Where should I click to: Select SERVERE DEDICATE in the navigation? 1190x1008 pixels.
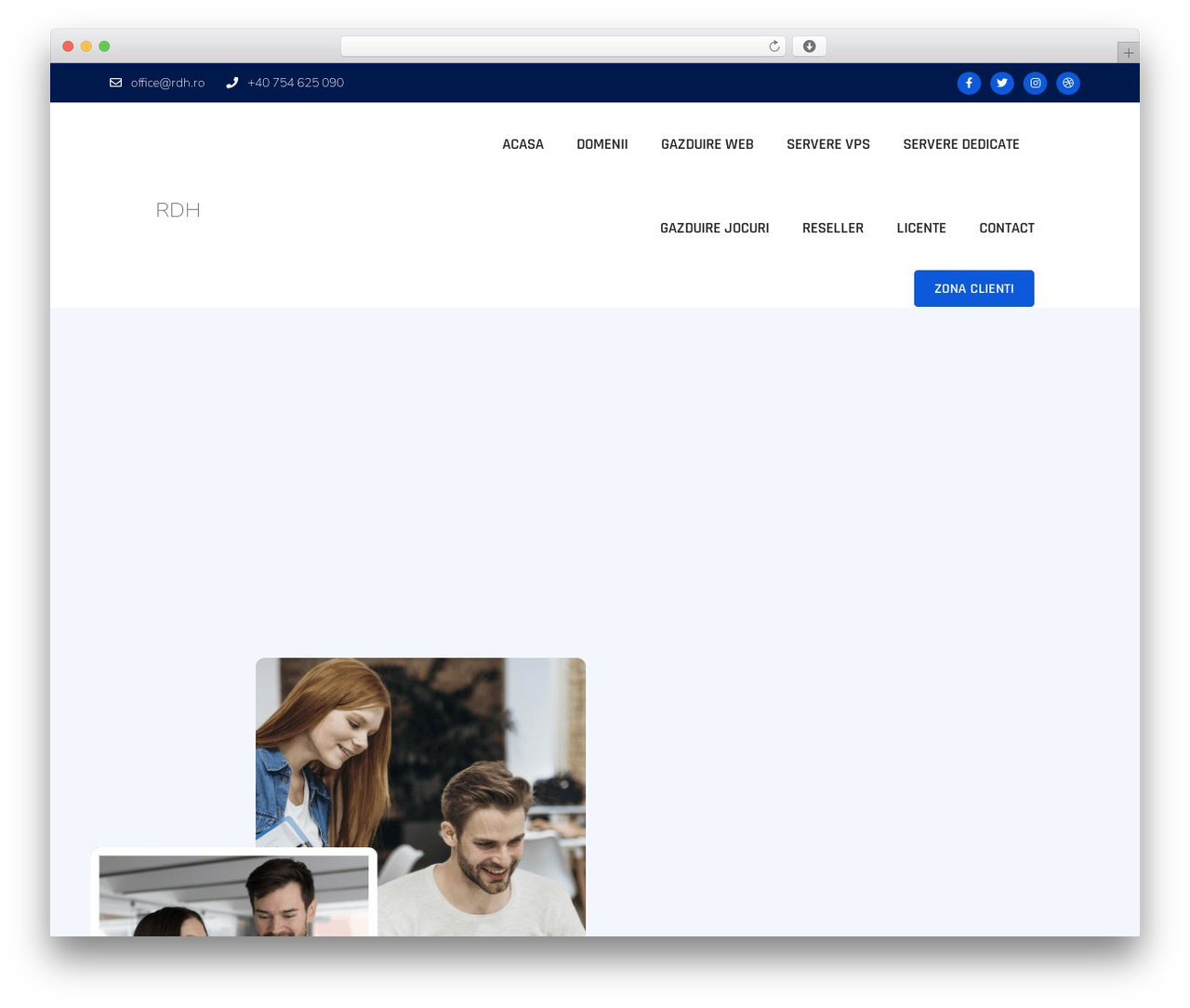tap(961, 144)
